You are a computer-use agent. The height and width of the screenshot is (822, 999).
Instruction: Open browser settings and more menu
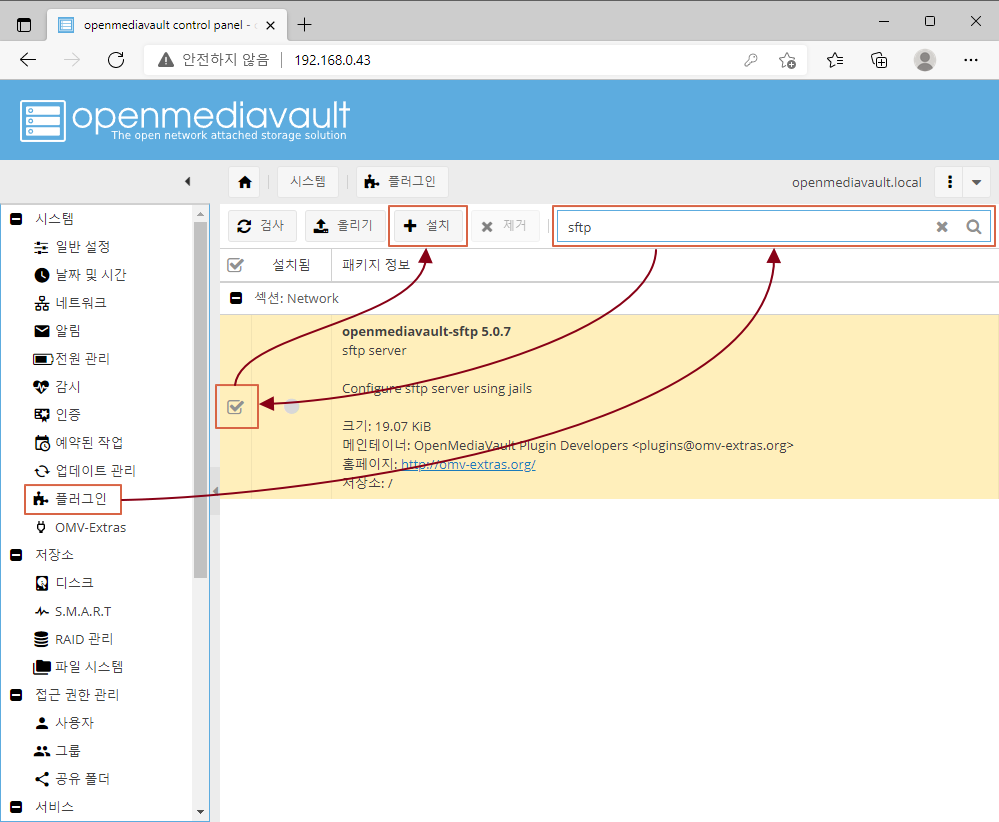tap(970, 60)
